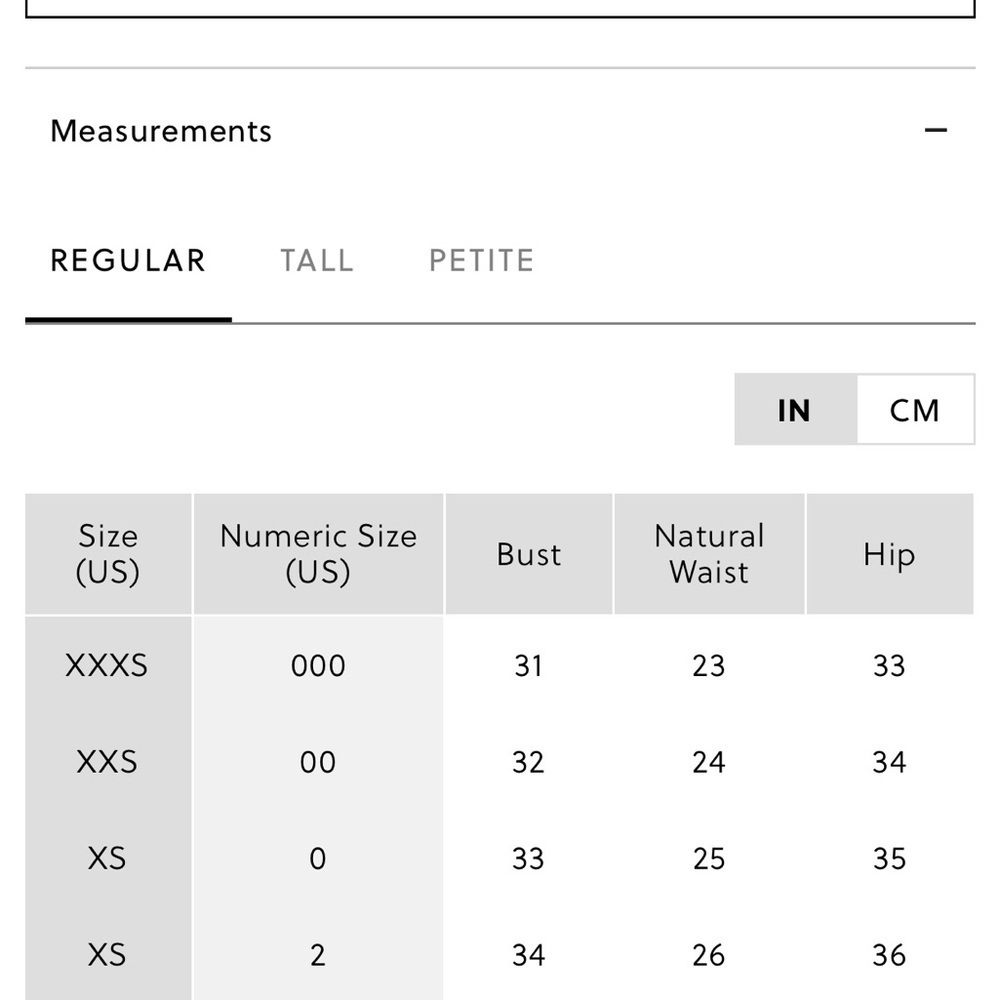Click bust value 31 for XXXS
Screen dimensions: 1000x1000
pos(529,666)
